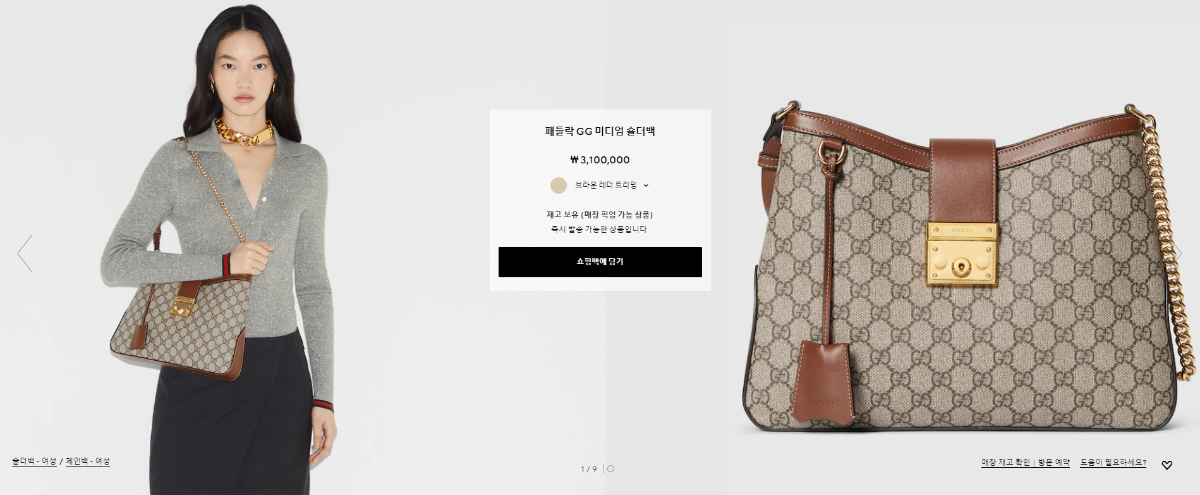This screenshot has width=1200, height=495.
Task: Go to the previous product image arrow
Action: [25, 253]
